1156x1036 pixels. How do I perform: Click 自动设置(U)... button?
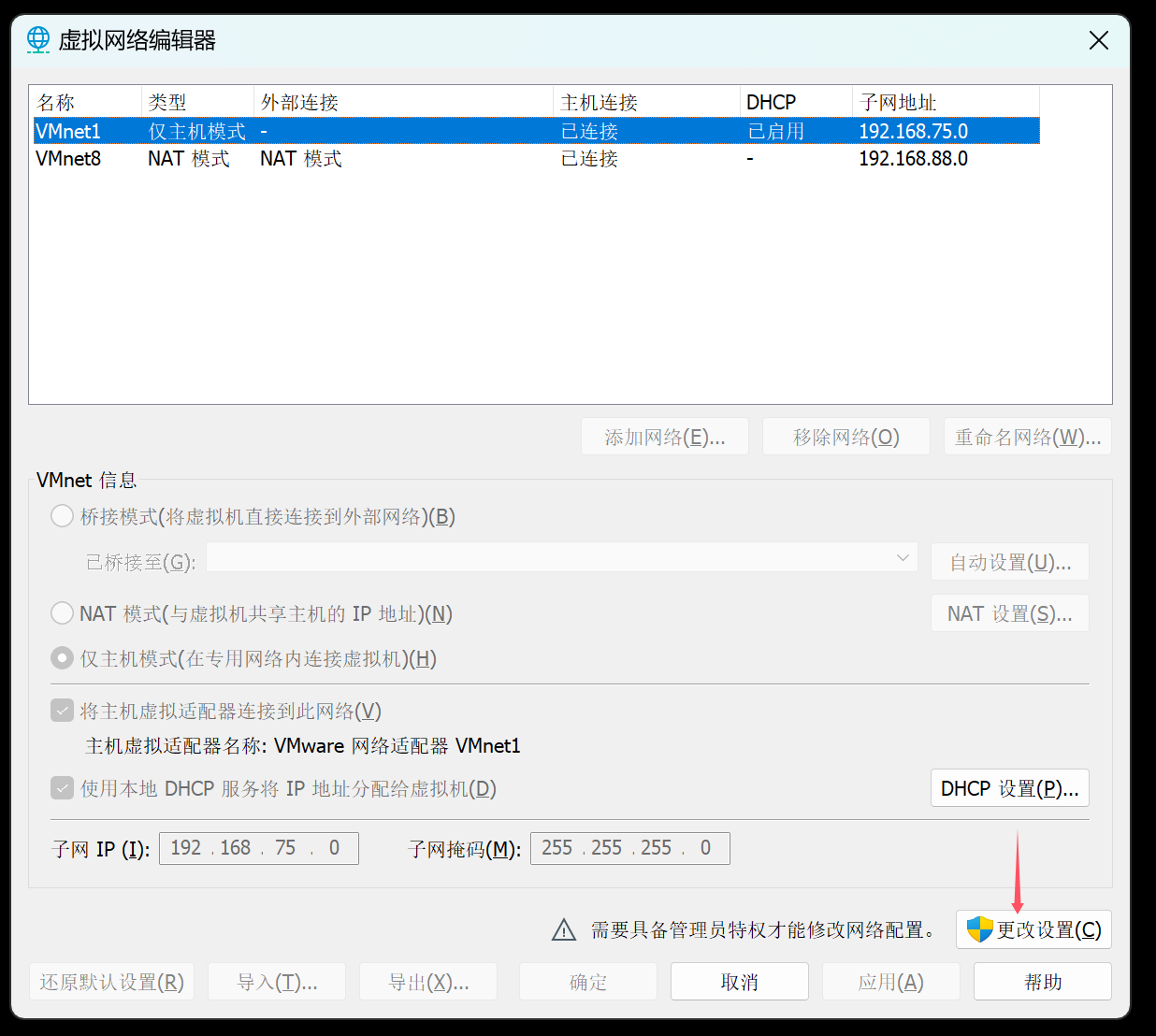click(x=1010, y=562)
